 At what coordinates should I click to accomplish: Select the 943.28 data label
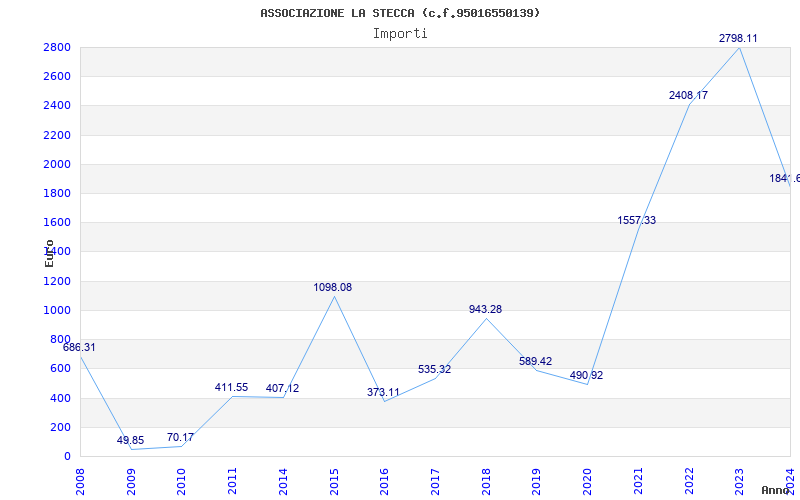point(486,309)
